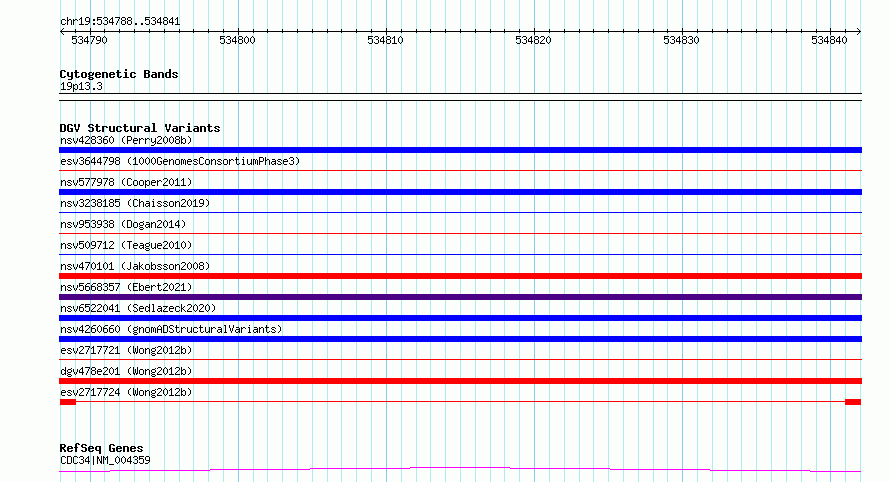
Task: Click ruler position 534820
Action: click(x=534, y=40)
